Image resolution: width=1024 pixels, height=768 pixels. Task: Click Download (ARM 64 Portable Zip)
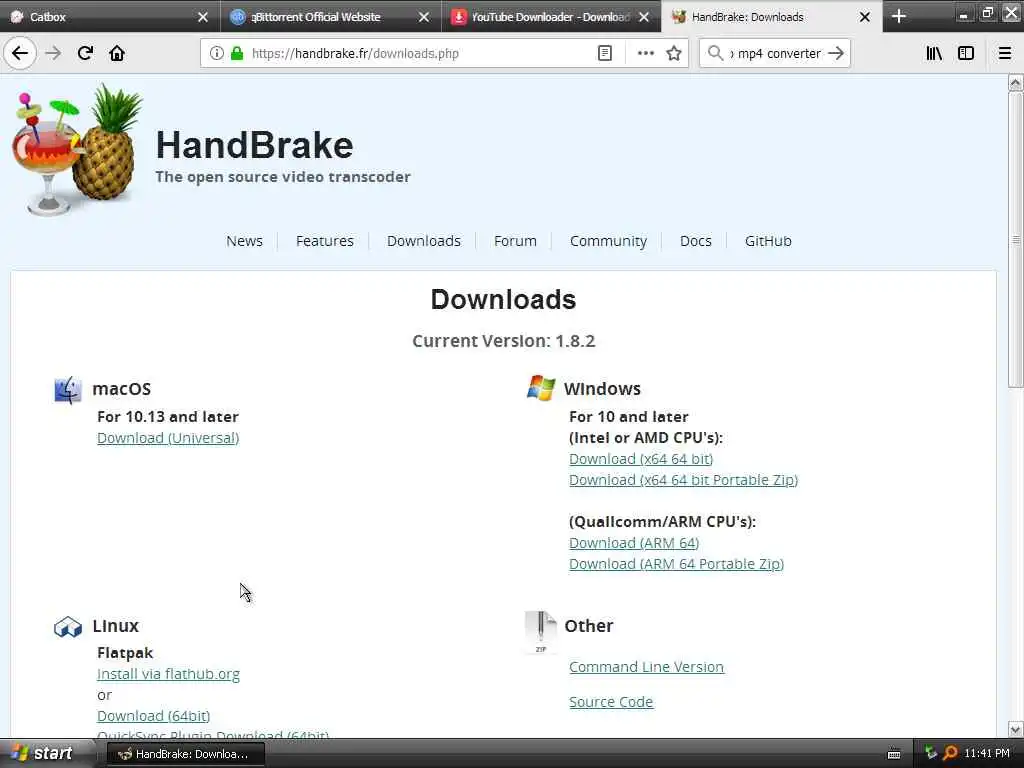676,564
